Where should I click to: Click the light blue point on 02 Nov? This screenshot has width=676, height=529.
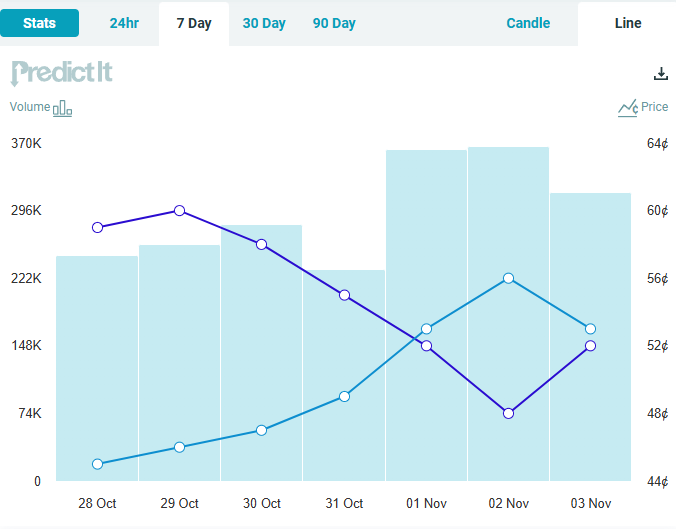pyautogui.click(x=508, y=278)
